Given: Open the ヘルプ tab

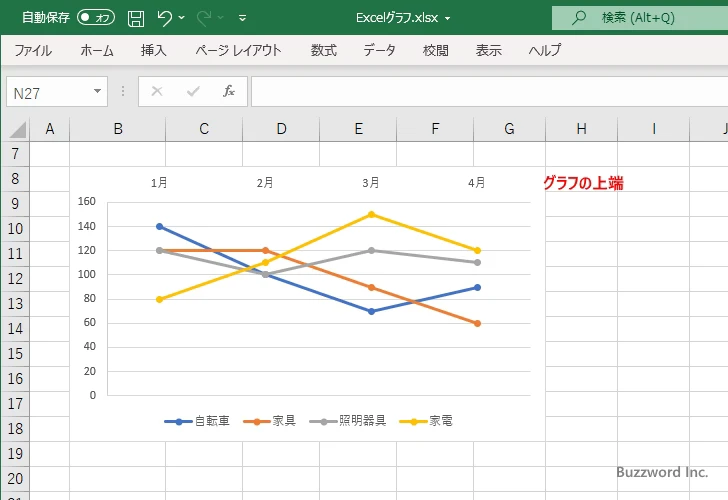Looking at the screenshot, I should coord(545,50).
